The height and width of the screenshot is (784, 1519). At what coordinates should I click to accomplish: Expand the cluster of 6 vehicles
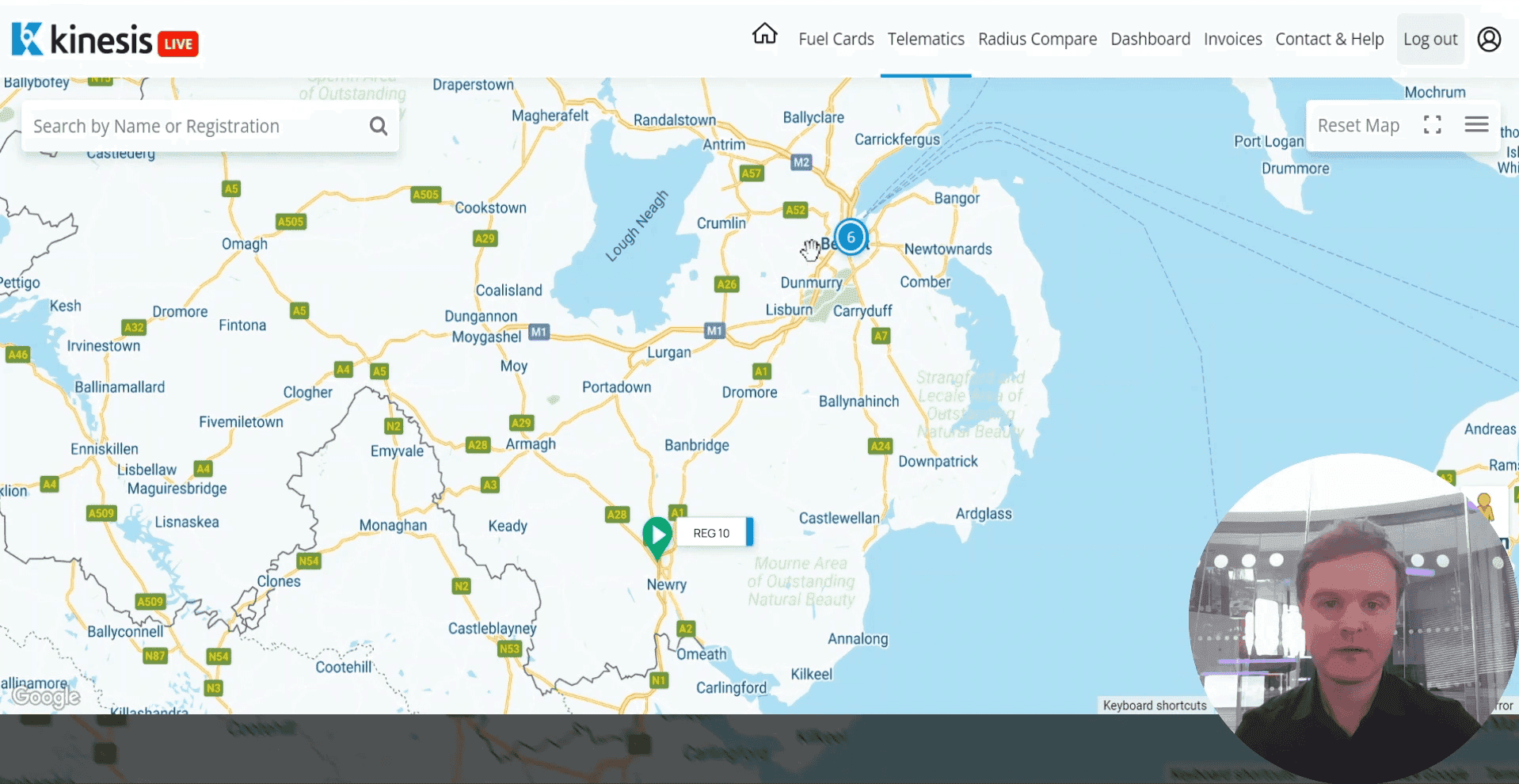point(851,237)
